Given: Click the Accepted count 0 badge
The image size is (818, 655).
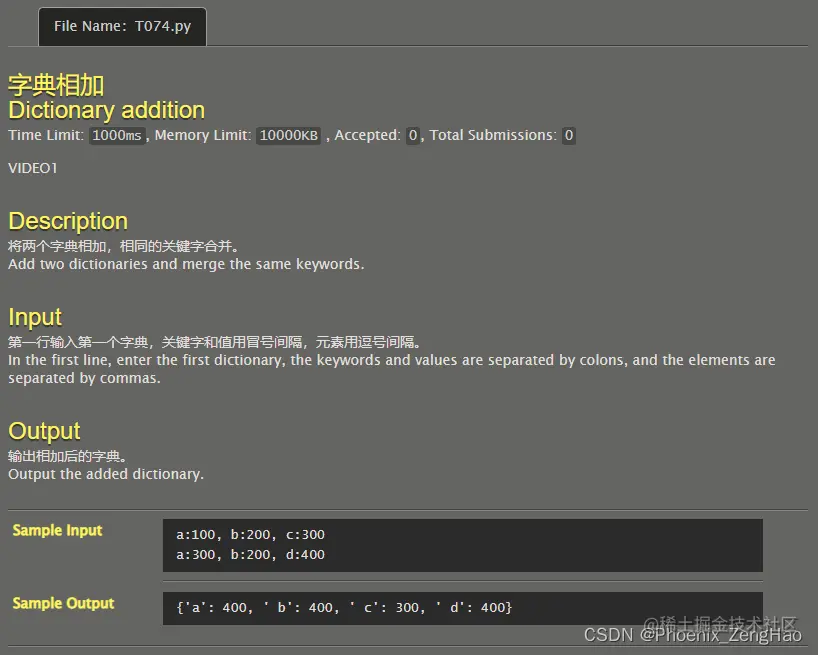Looking at the screenshot, I should click(x=413, y=136).
